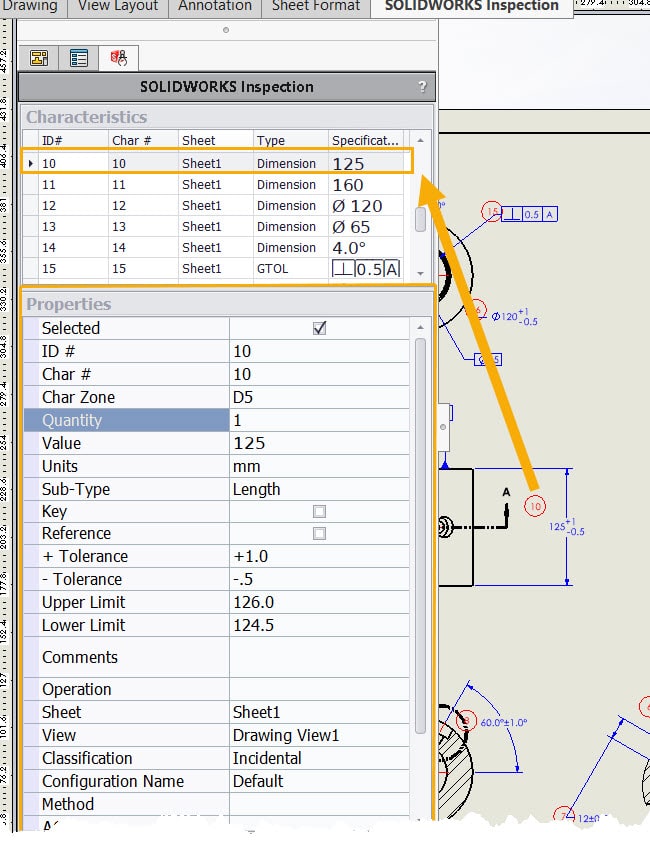Viewport: 650px width, 841px height.
Task: Select characteristic row with ID 11
Action: pyautogui.click(x=213, y=185)
